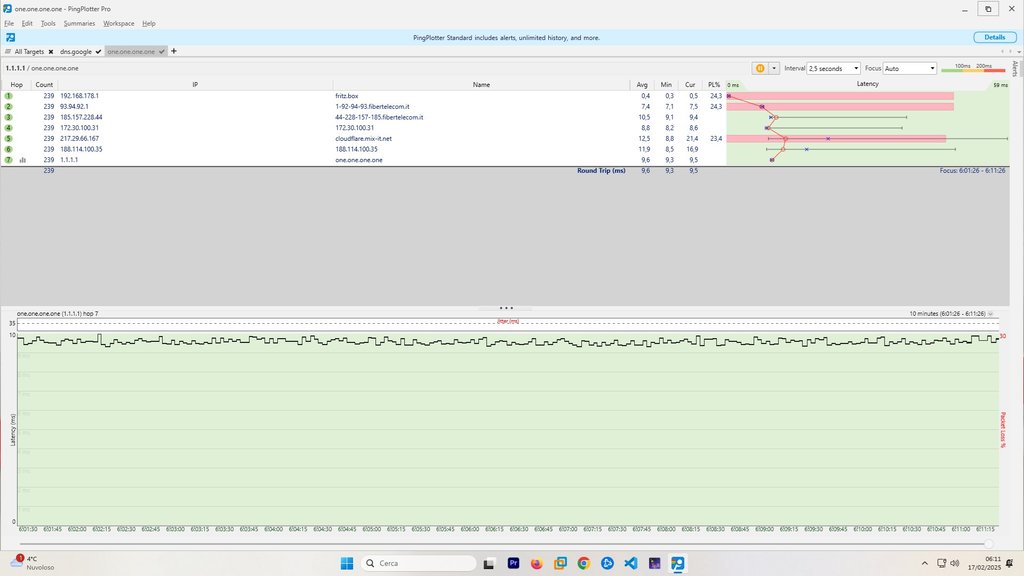The image size is (1024, 576).
Task: Open Visual Studio Code from taskbar
Action: pyautogui.click(x=631, y=564)
